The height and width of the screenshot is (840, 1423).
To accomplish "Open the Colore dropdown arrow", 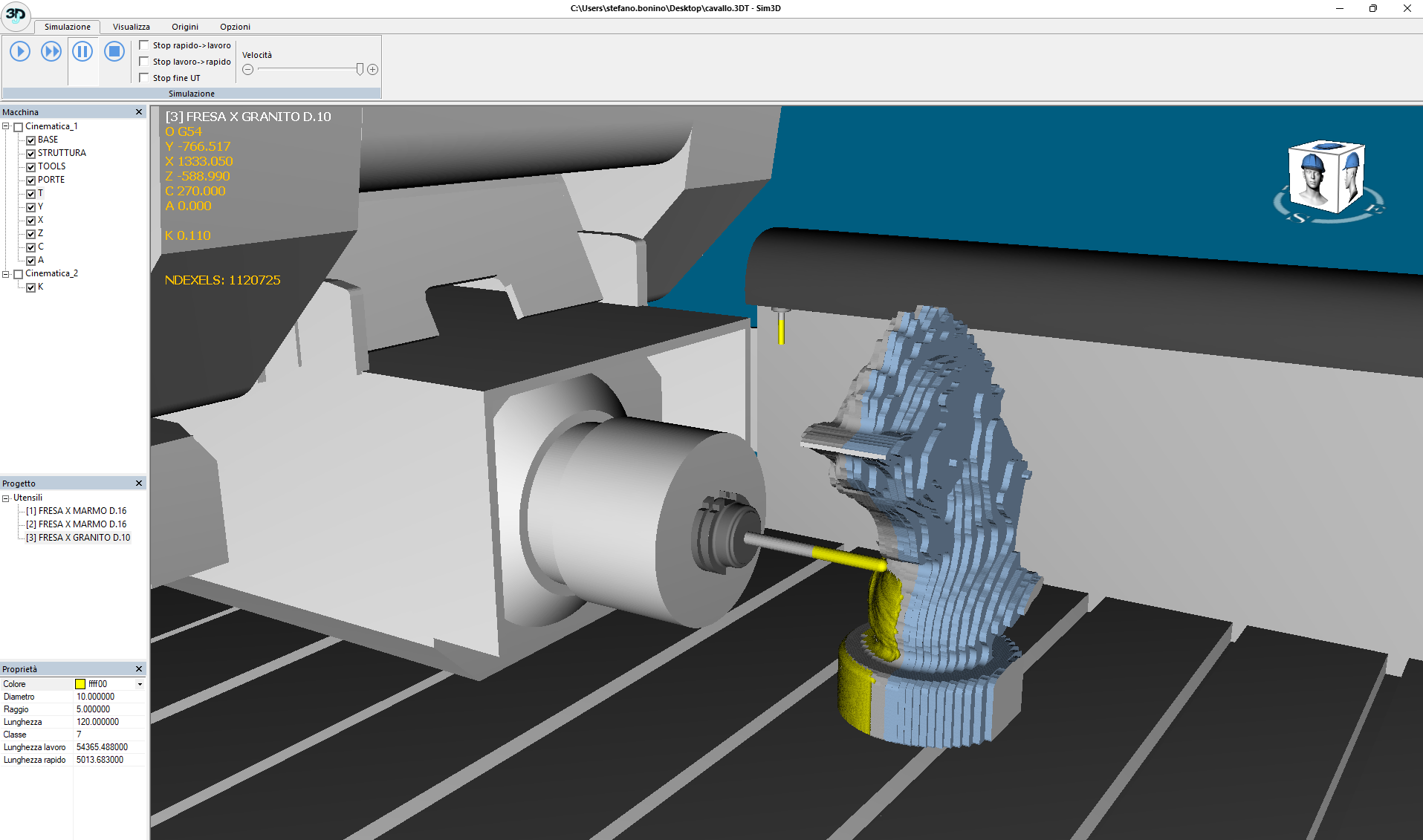I will pyautogui.click(x=140, y=684).
